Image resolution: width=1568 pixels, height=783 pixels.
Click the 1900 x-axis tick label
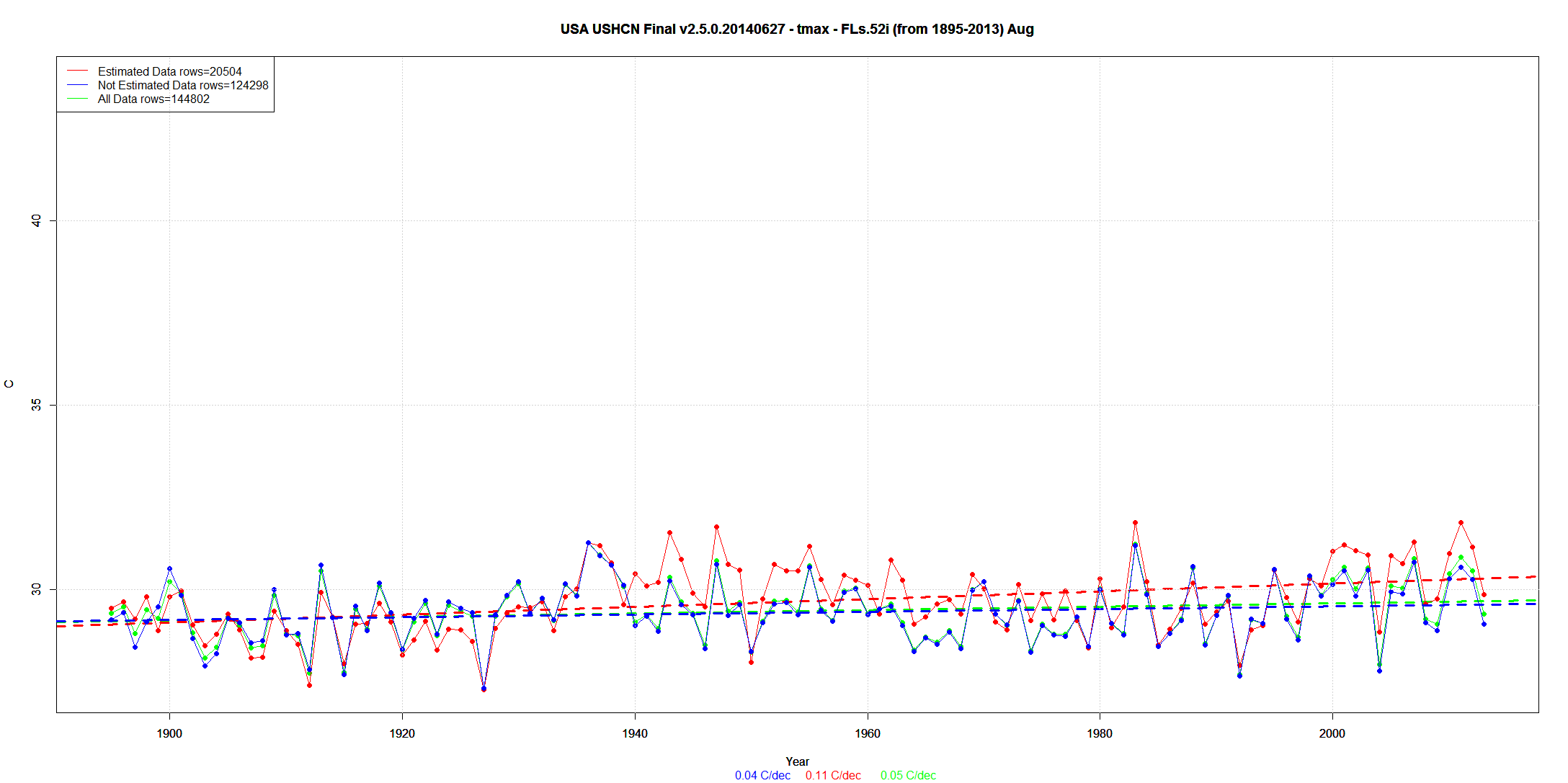tap(169, 733)
